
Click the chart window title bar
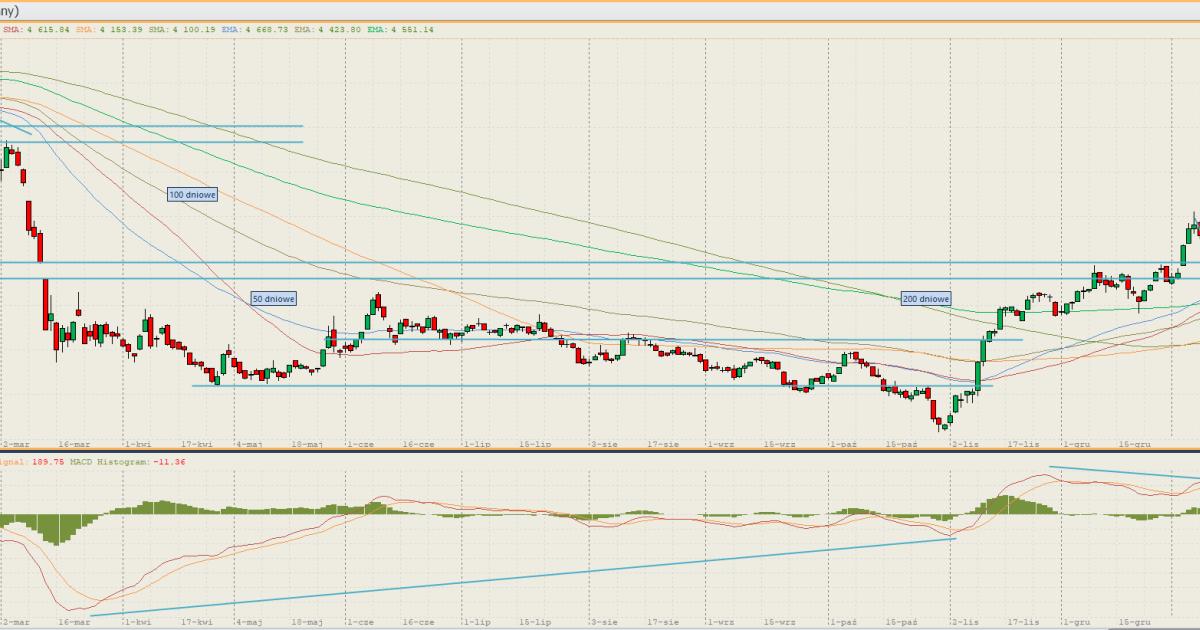pos(600,10)
